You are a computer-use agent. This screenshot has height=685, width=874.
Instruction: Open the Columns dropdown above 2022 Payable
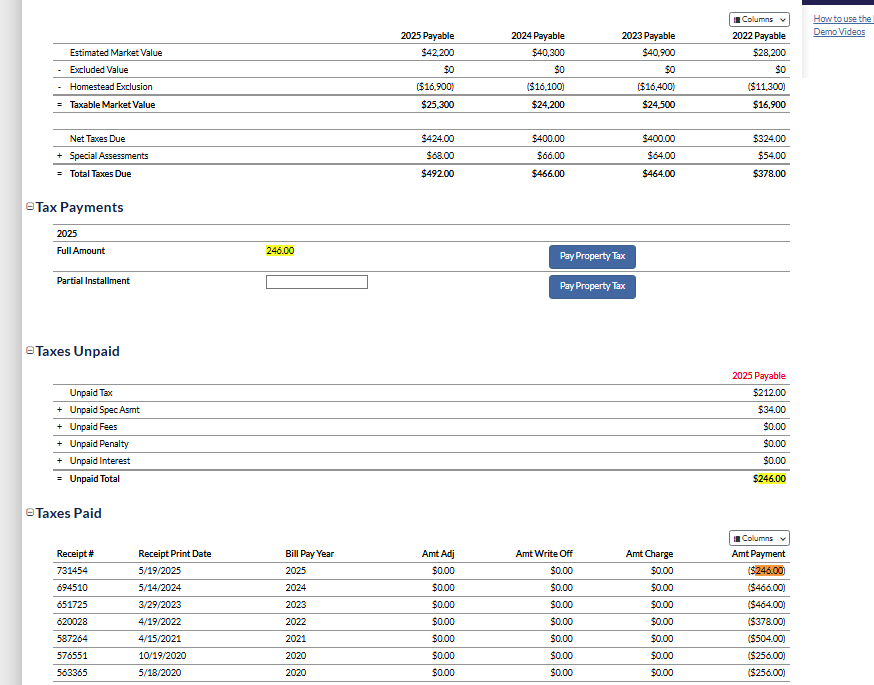(758, 19)
